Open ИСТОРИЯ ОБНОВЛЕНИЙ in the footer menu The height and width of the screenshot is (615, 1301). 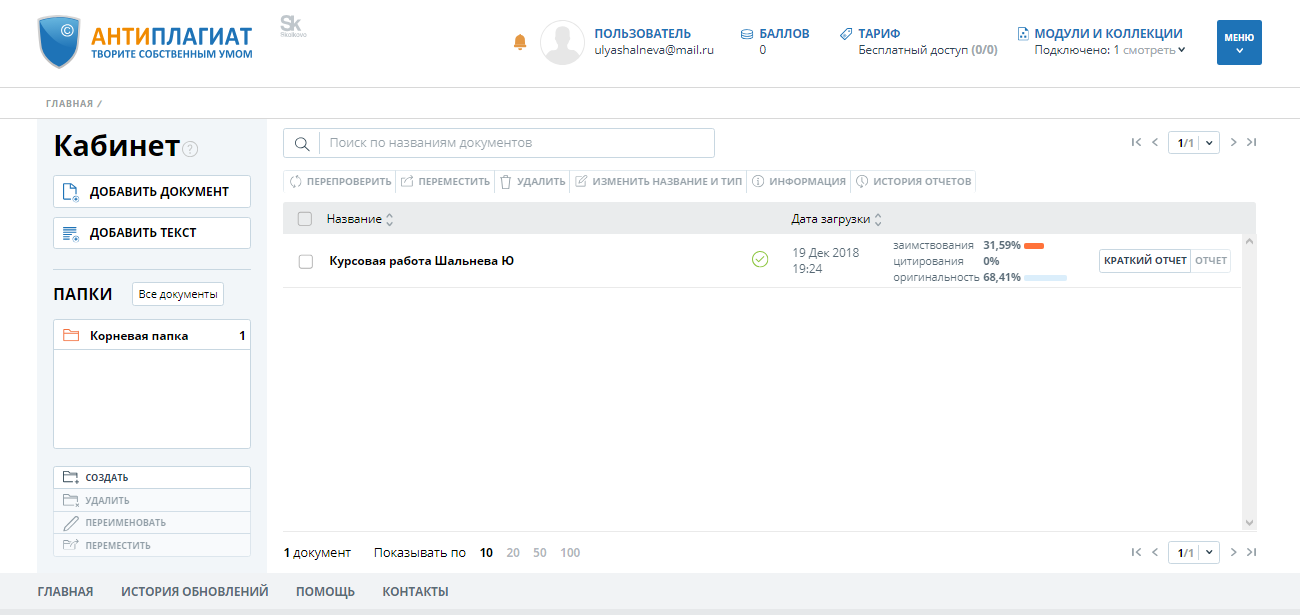[x=195, y=592]
